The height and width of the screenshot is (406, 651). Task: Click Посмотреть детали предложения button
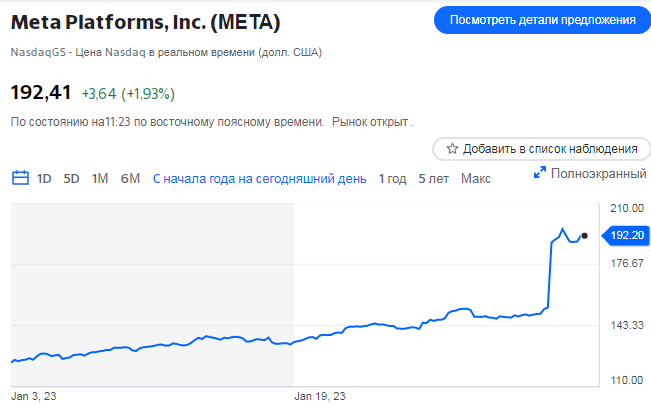tap(542, 20)
